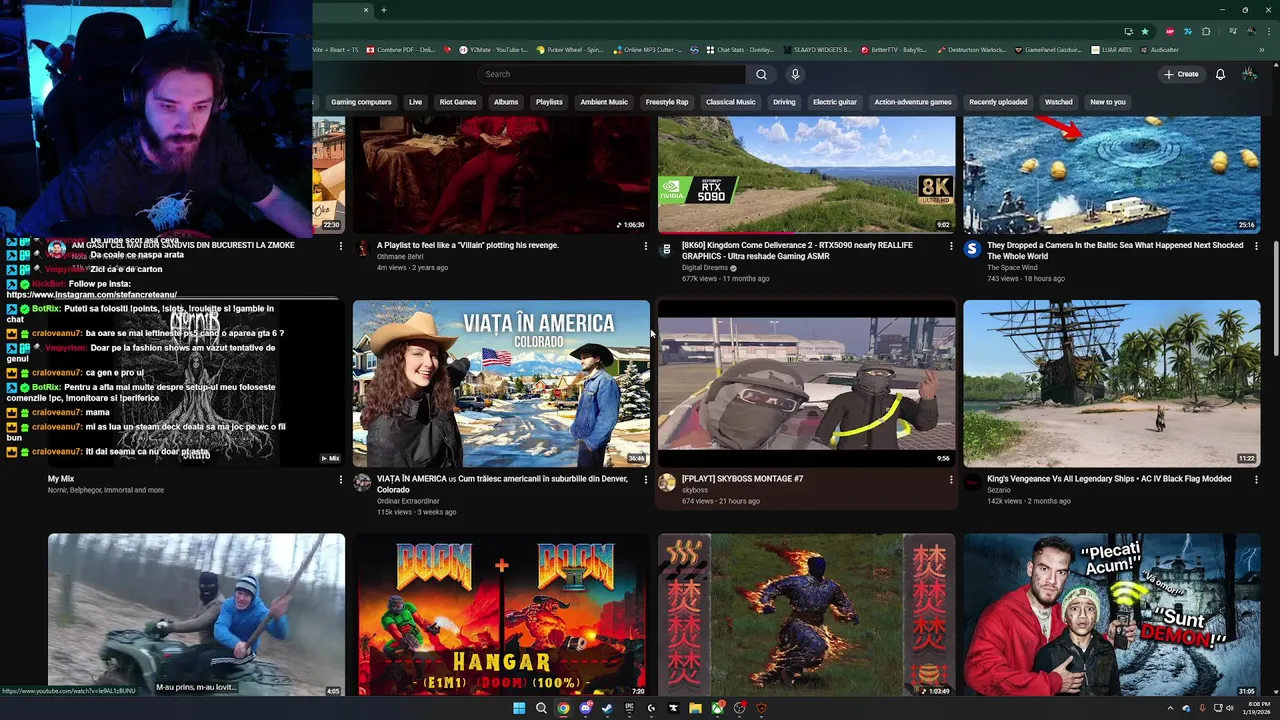Select the Watched filter chip
The width and height of the screenshot is (1280, 720).
[1059, 102]
